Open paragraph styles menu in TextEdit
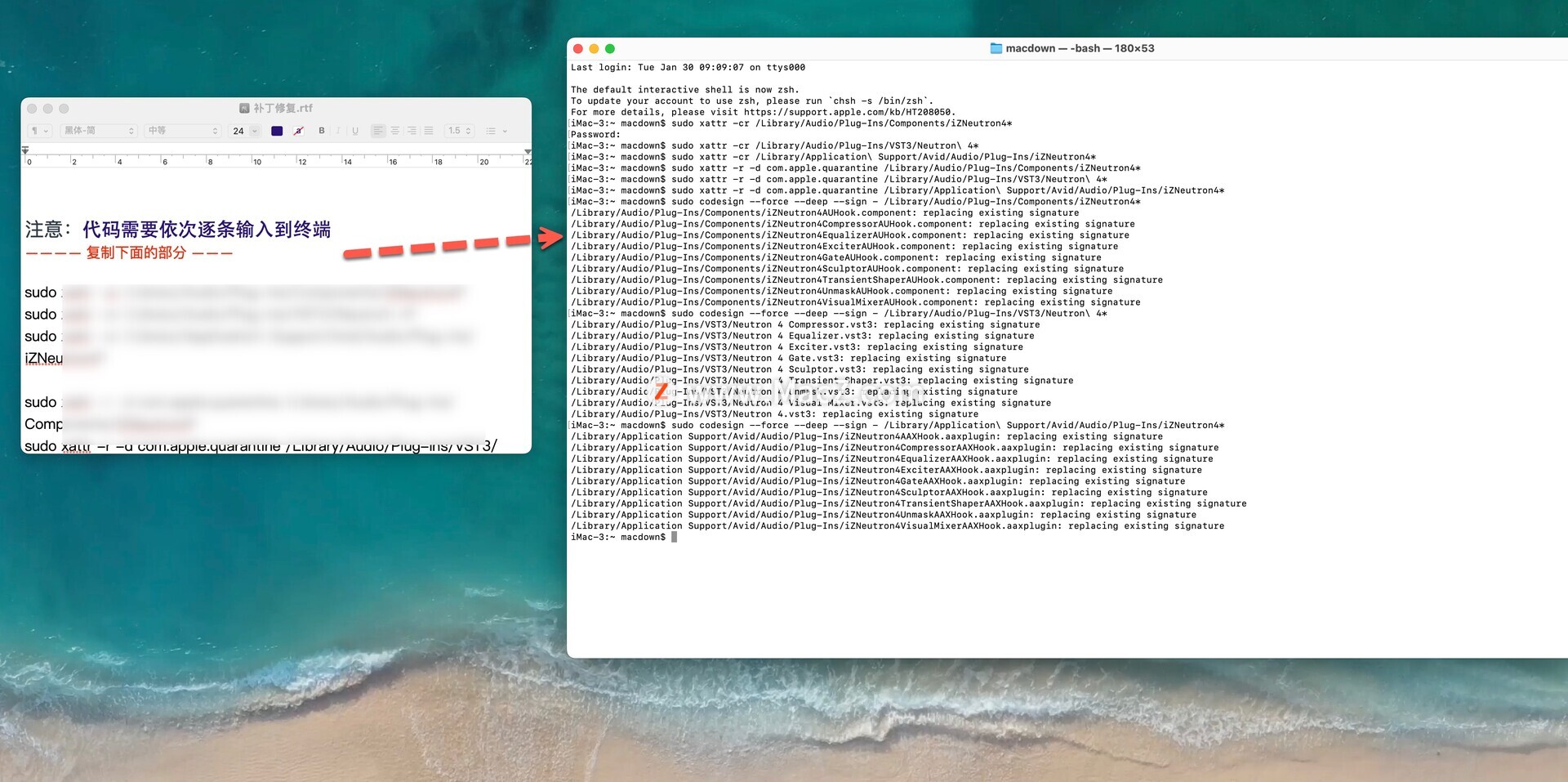The image size is (1568, 782). click(x=40, y=131)
